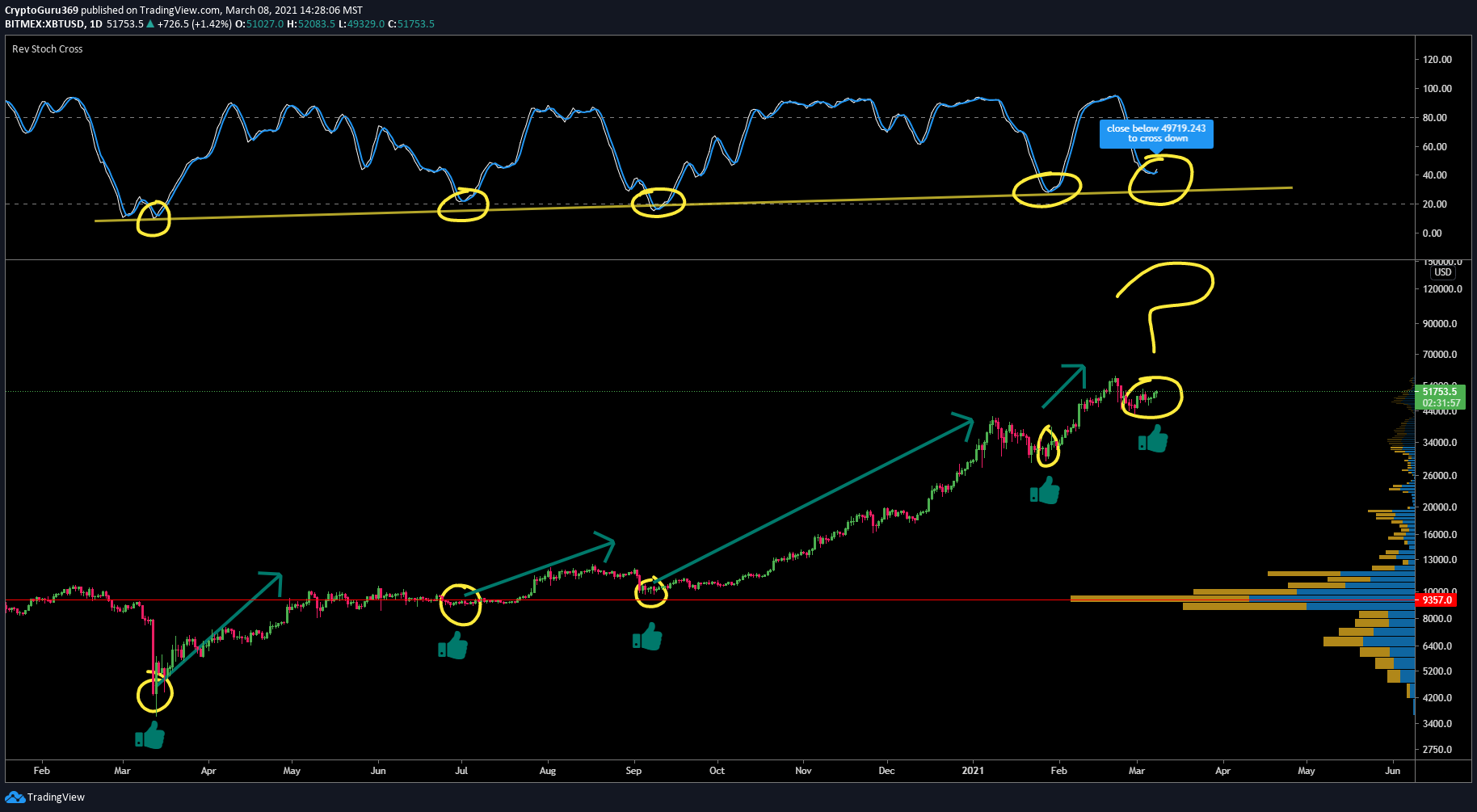Click the 70000.0 price axis label
1477x812 pixels.
coord(1440,355)
